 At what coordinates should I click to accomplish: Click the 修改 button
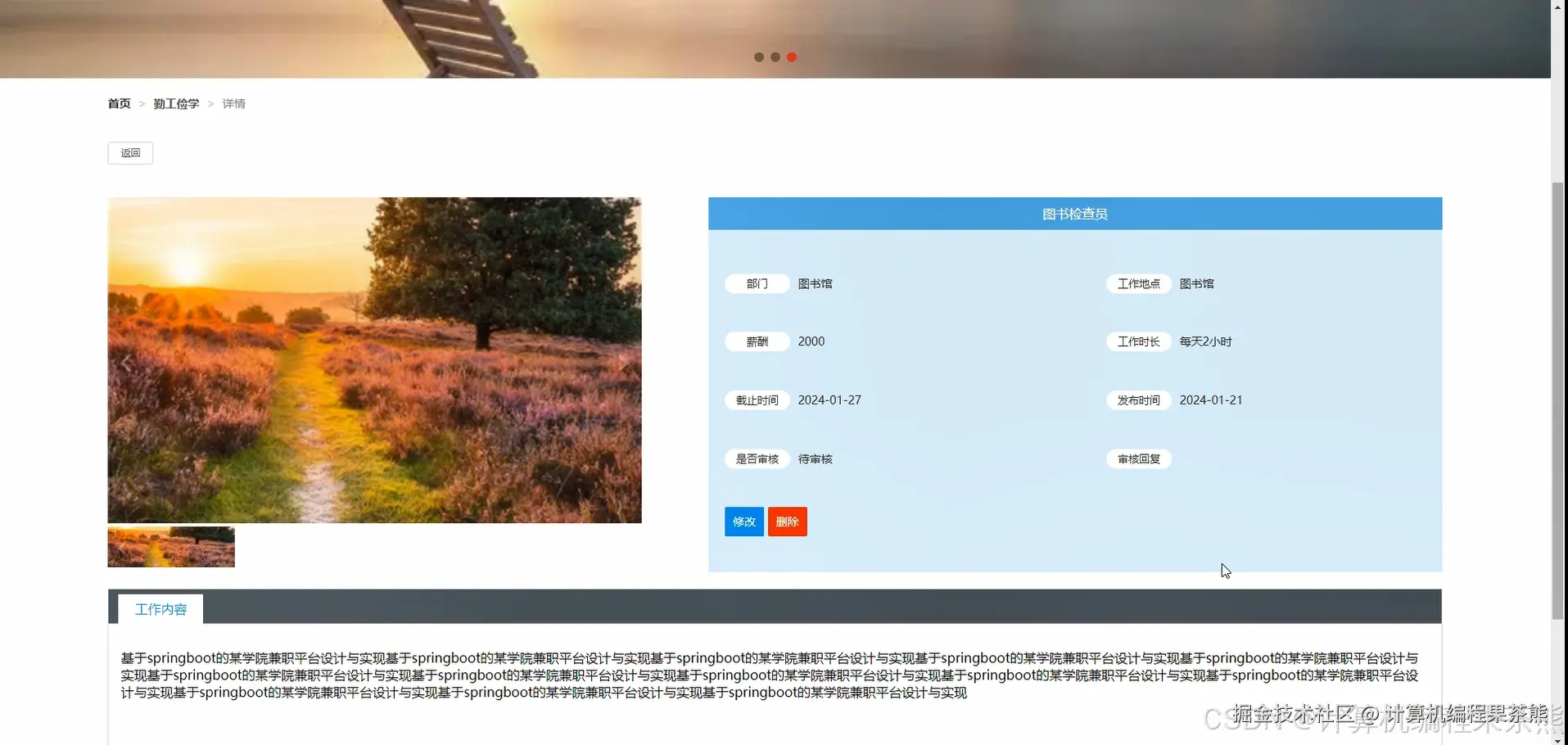(x=744, y=521)
